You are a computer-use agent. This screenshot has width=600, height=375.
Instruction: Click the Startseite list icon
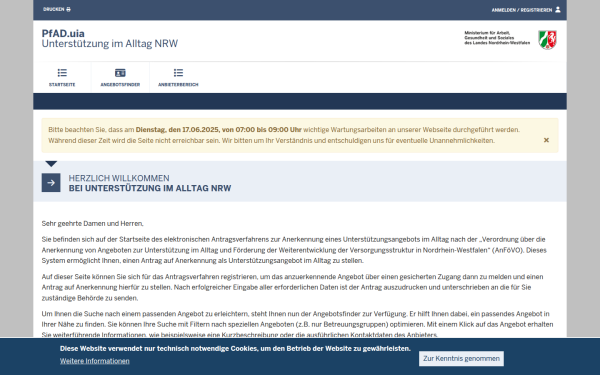tap(62, 73)
